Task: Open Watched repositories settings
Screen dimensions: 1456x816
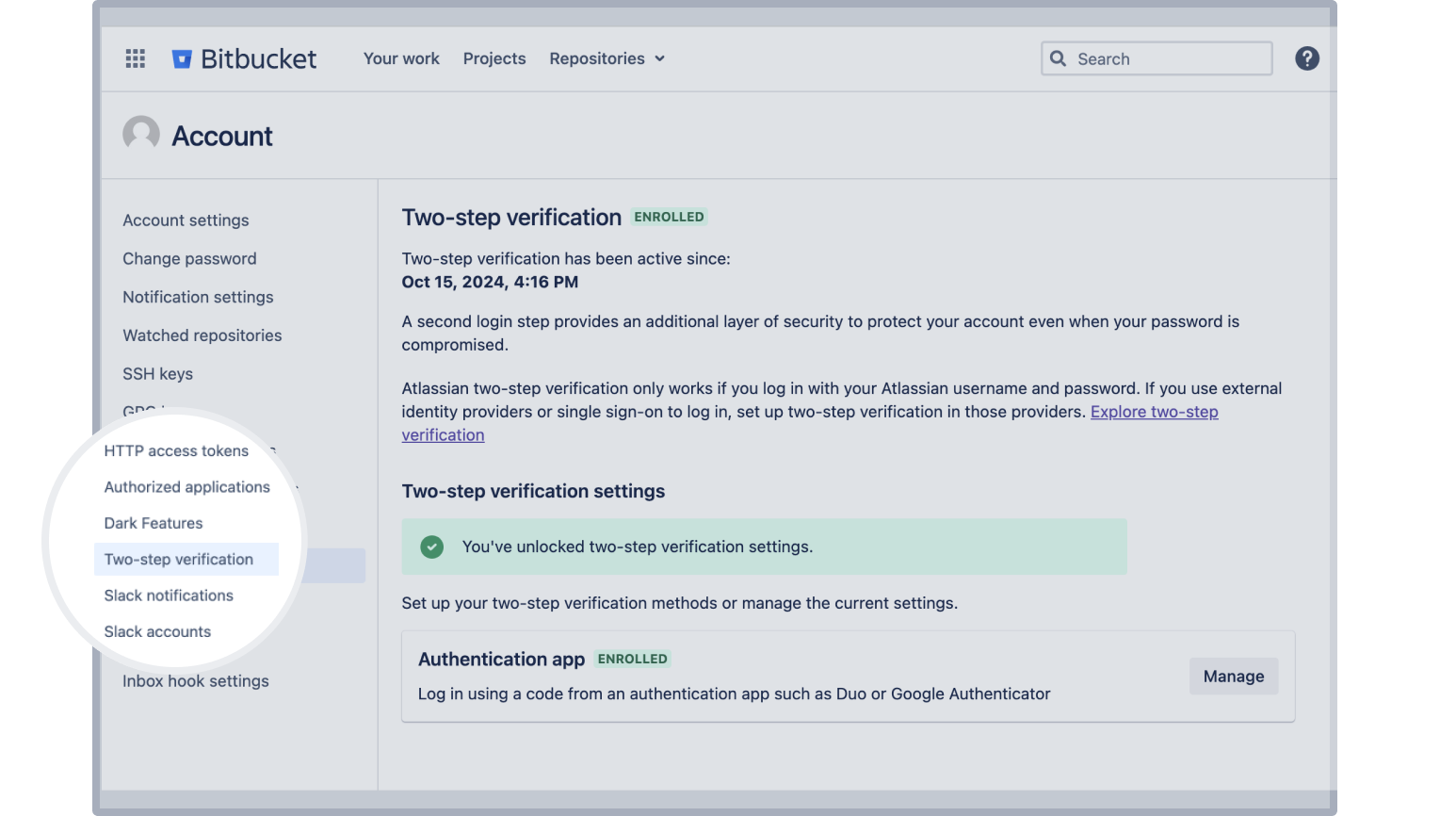Action: 202,335
